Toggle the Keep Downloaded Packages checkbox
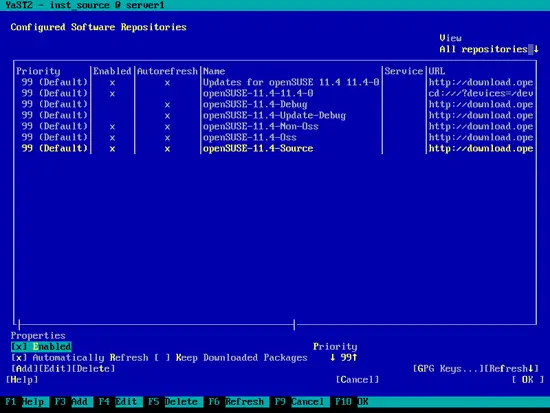The height and width of the screenshot is (413, 550). [231, 358]
